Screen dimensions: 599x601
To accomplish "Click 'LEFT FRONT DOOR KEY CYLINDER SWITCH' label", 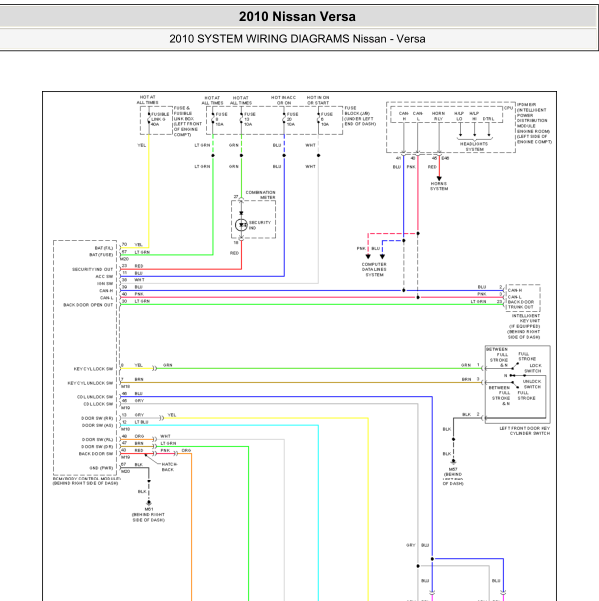I will click(x=525, y=430).
